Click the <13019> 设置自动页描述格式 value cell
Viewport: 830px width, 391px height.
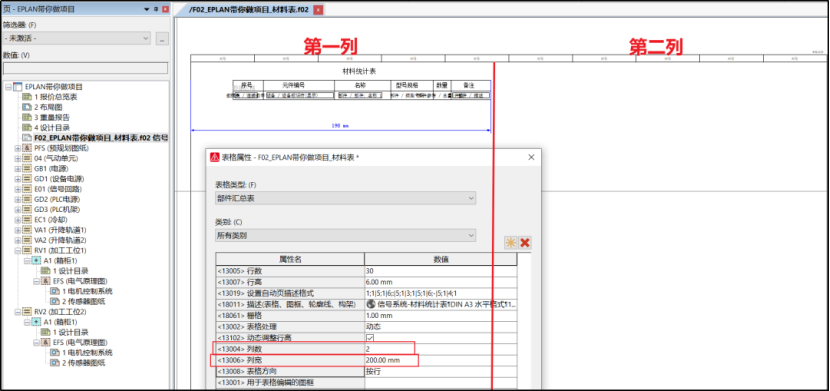[440, 293]
